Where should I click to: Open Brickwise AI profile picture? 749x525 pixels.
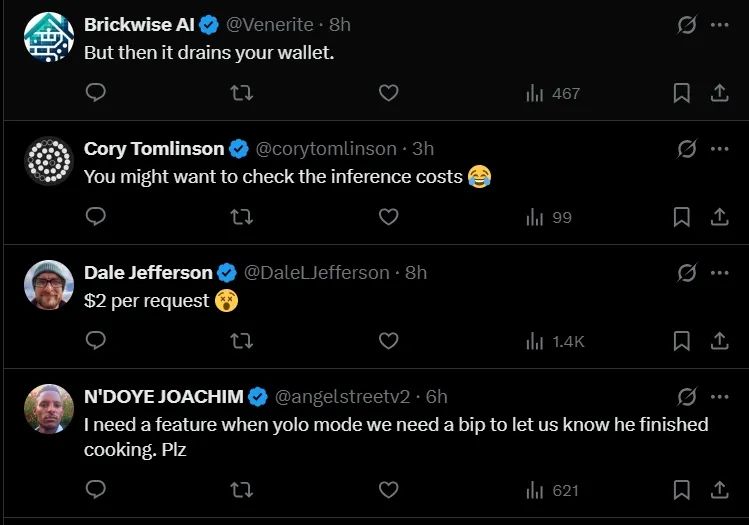coord(49,37)
